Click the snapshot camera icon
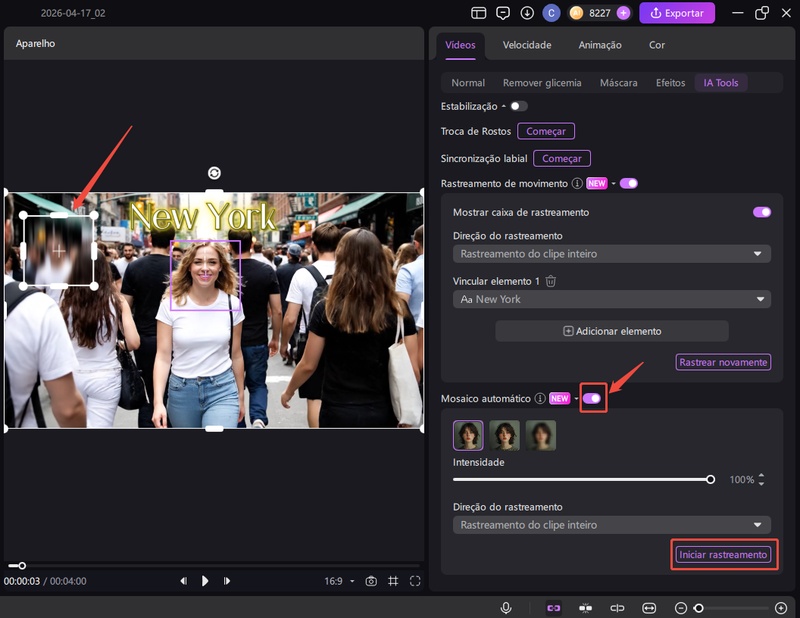The width and height of the screenshot is (800, 618). click(x=371, y=581)
